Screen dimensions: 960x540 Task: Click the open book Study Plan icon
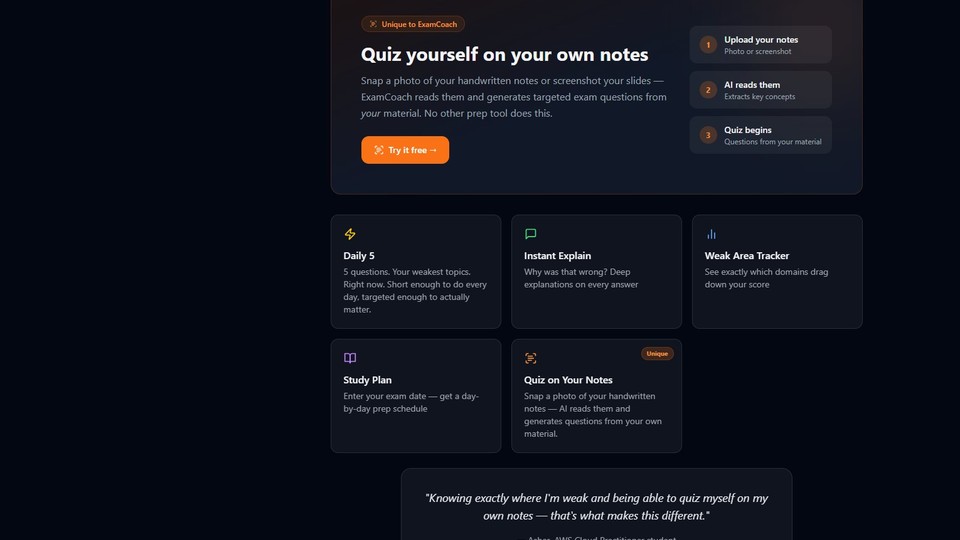350,358
